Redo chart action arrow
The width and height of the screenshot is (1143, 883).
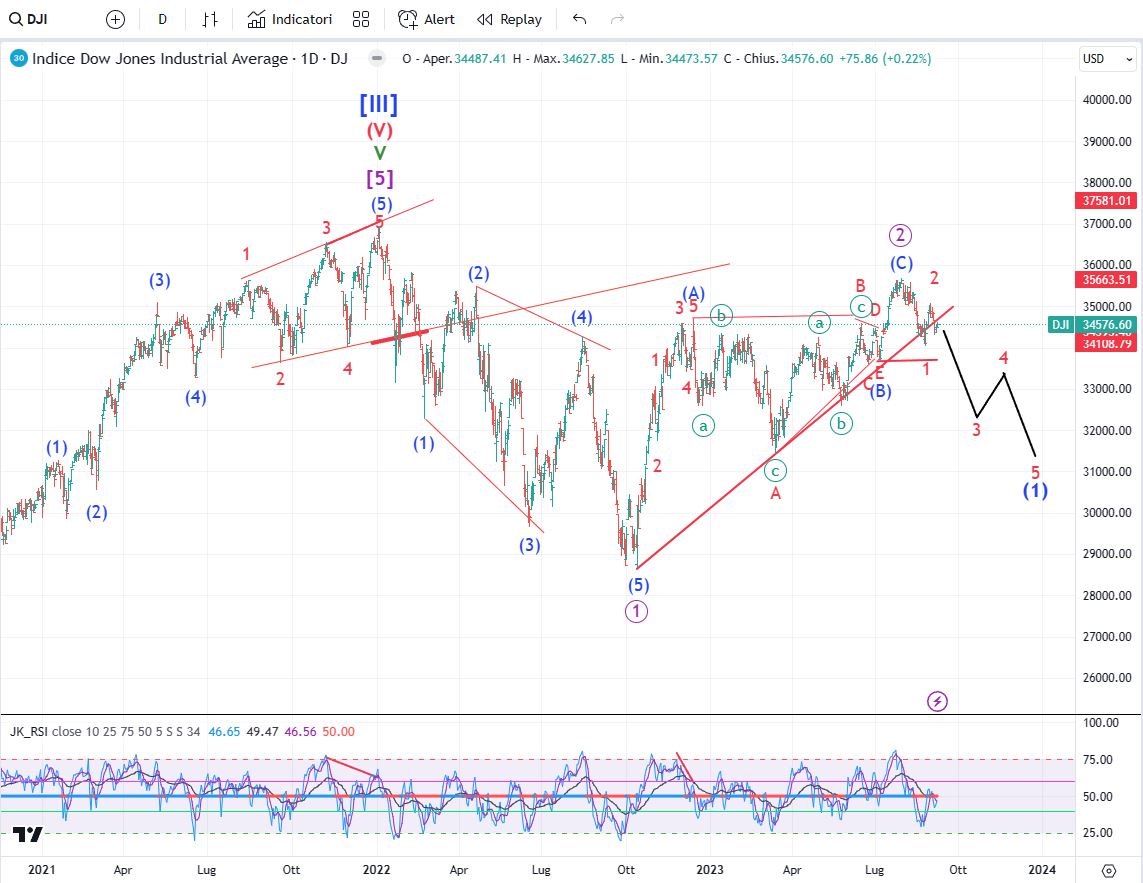click(617, 20)
